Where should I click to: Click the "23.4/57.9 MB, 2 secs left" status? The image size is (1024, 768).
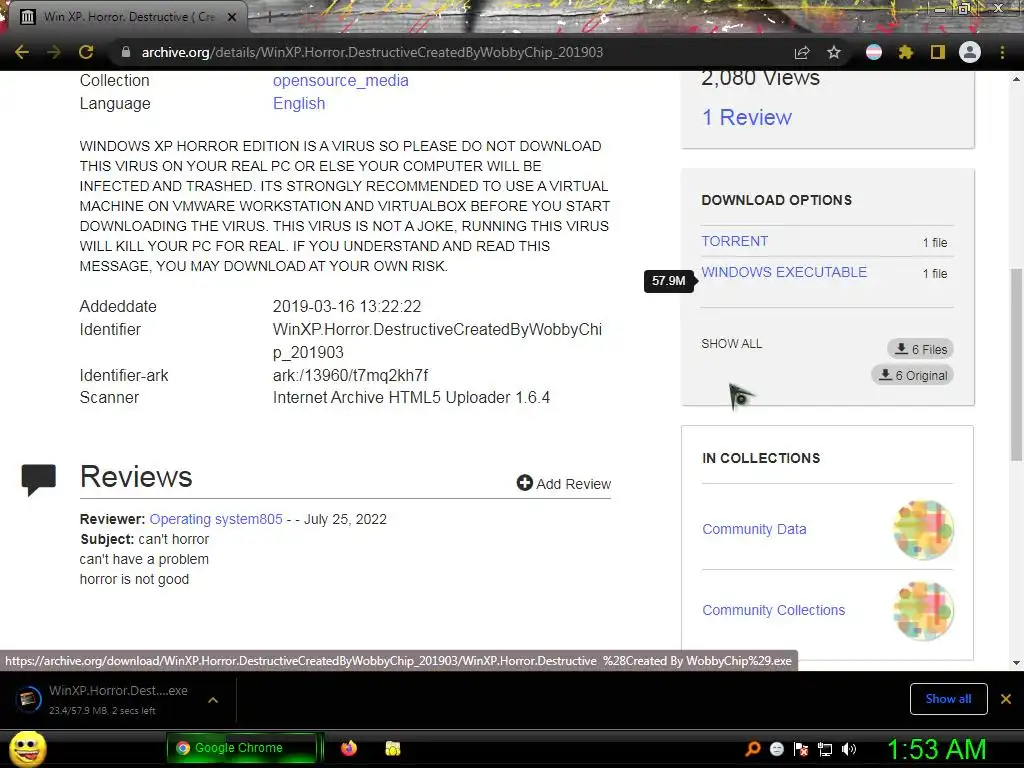[102, 711]
